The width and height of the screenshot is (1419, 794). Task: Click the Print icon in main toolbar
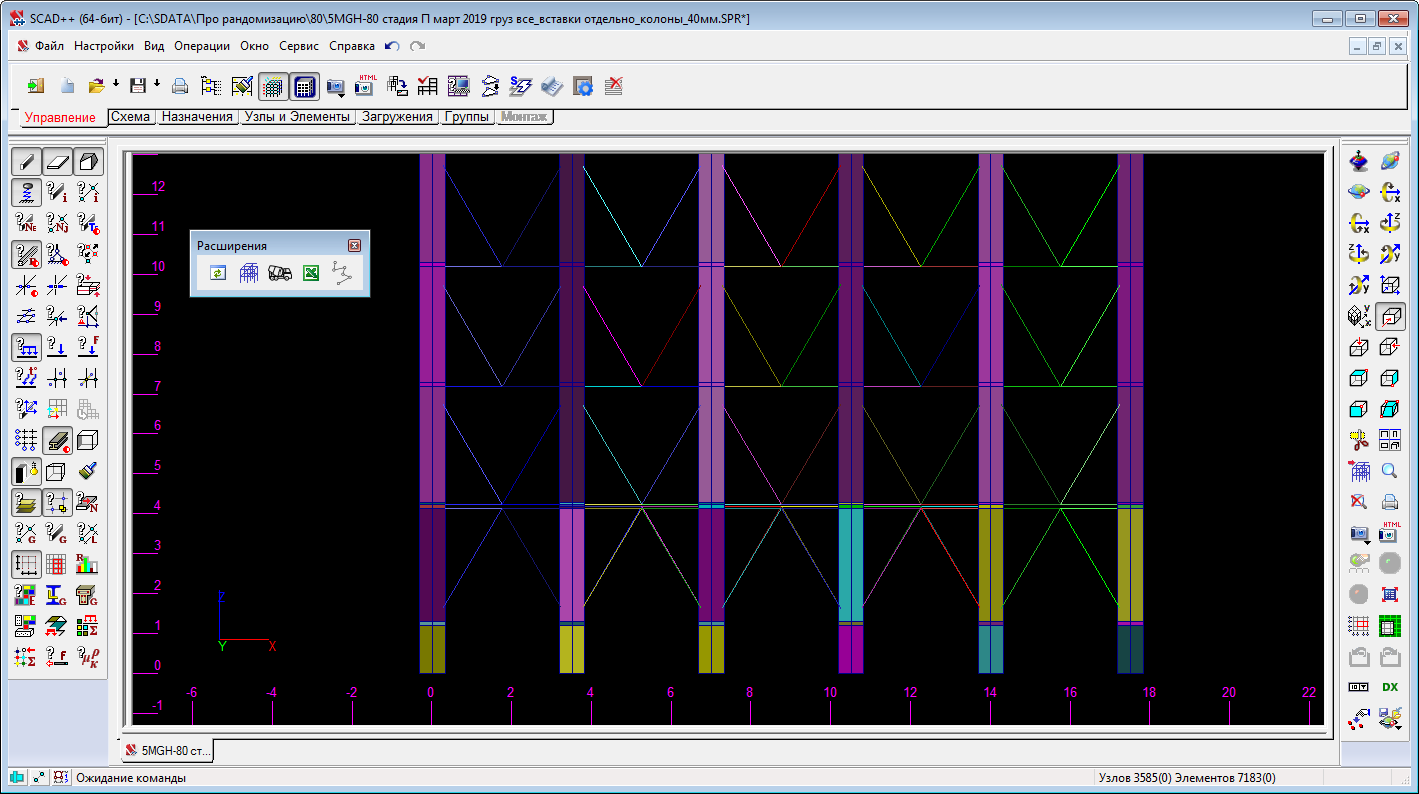[180, 87]
